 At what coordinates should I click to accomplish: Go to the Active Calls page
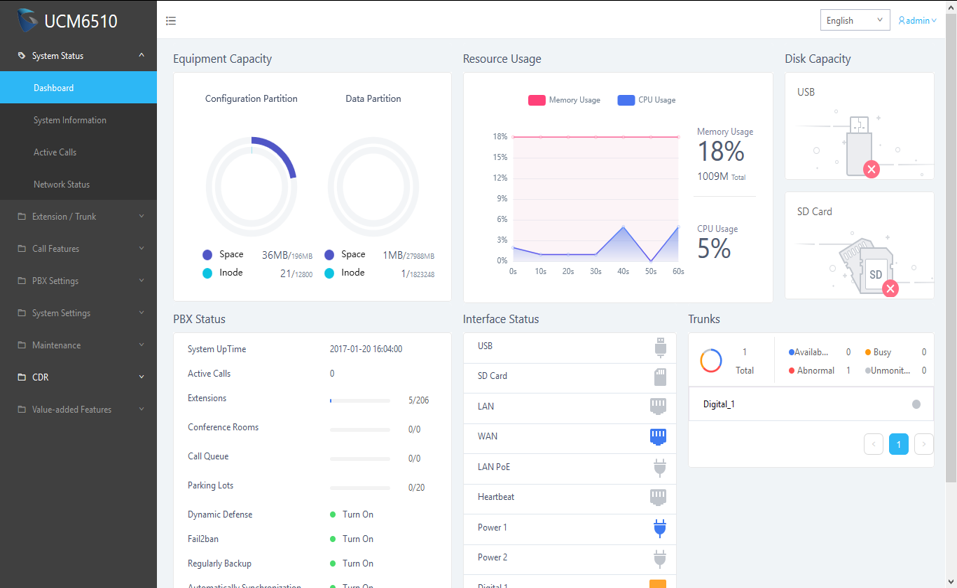(x=55, y=152)
